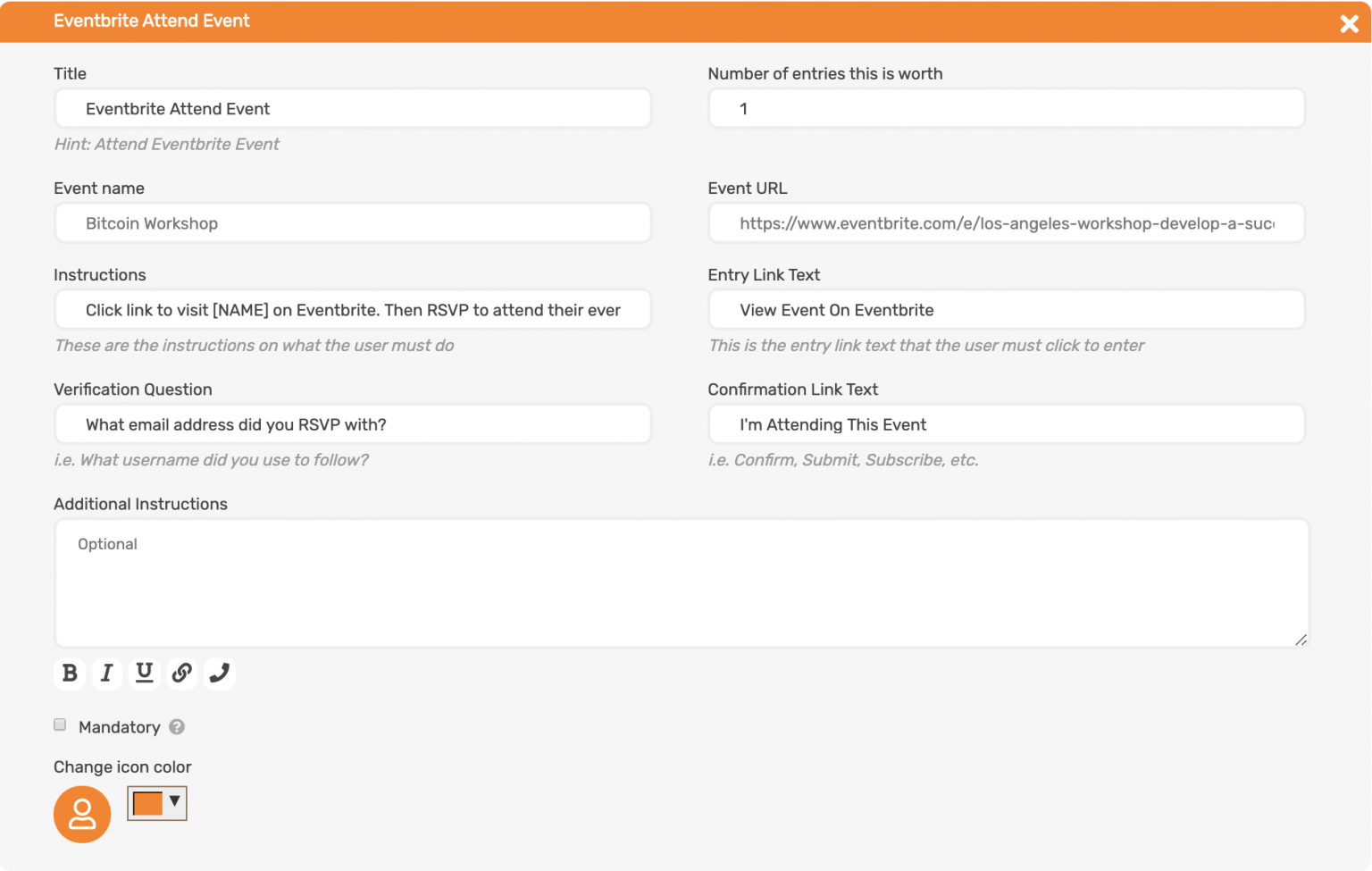Insert a hyperlink using the link icon
This screenshot has height=871, width=1372.
(x=182, y=674)
